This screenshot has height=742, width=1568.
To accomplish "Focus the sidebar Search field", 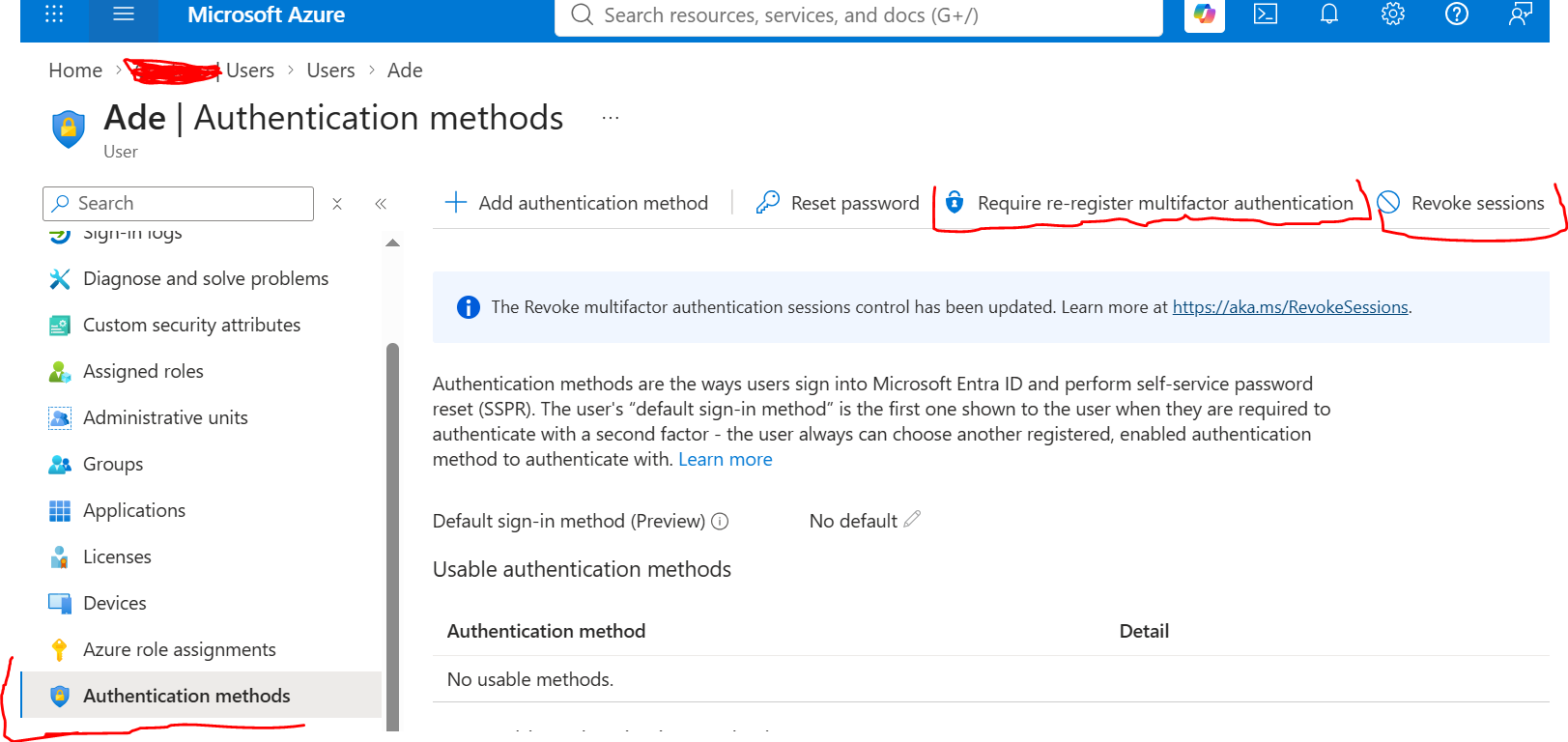I will [179, 204].
